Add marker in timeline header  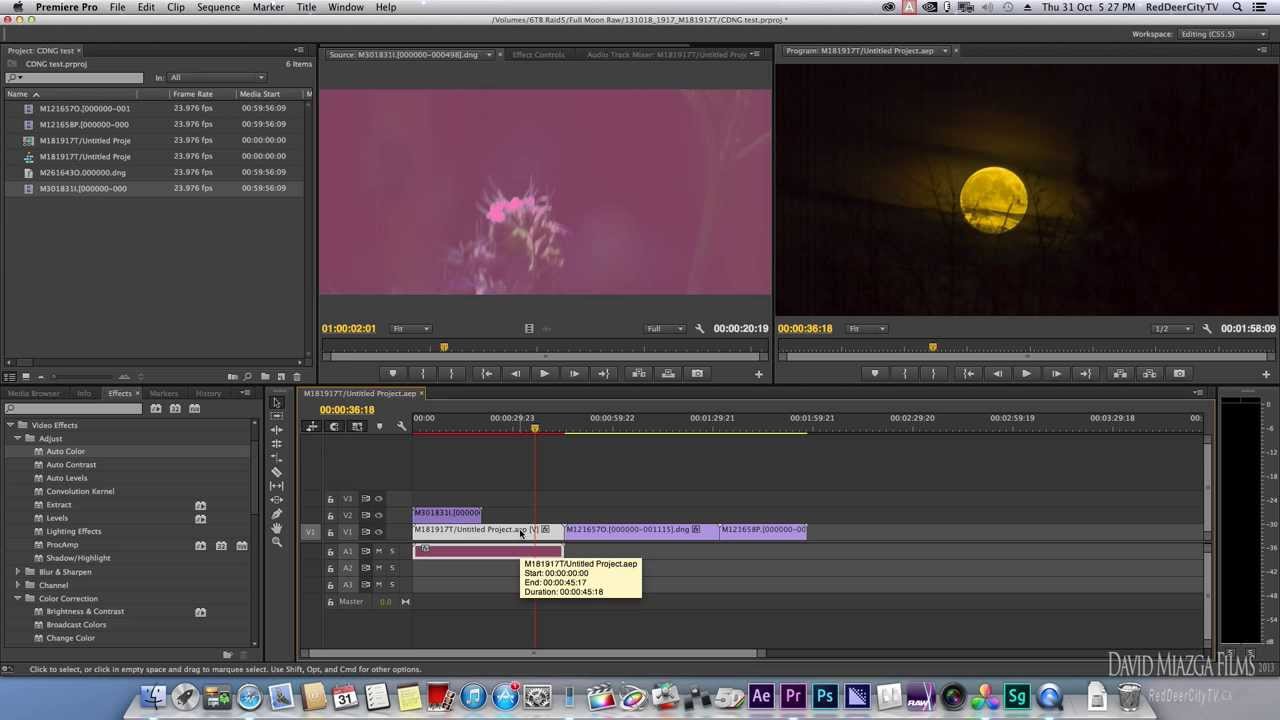click(379, 427)
